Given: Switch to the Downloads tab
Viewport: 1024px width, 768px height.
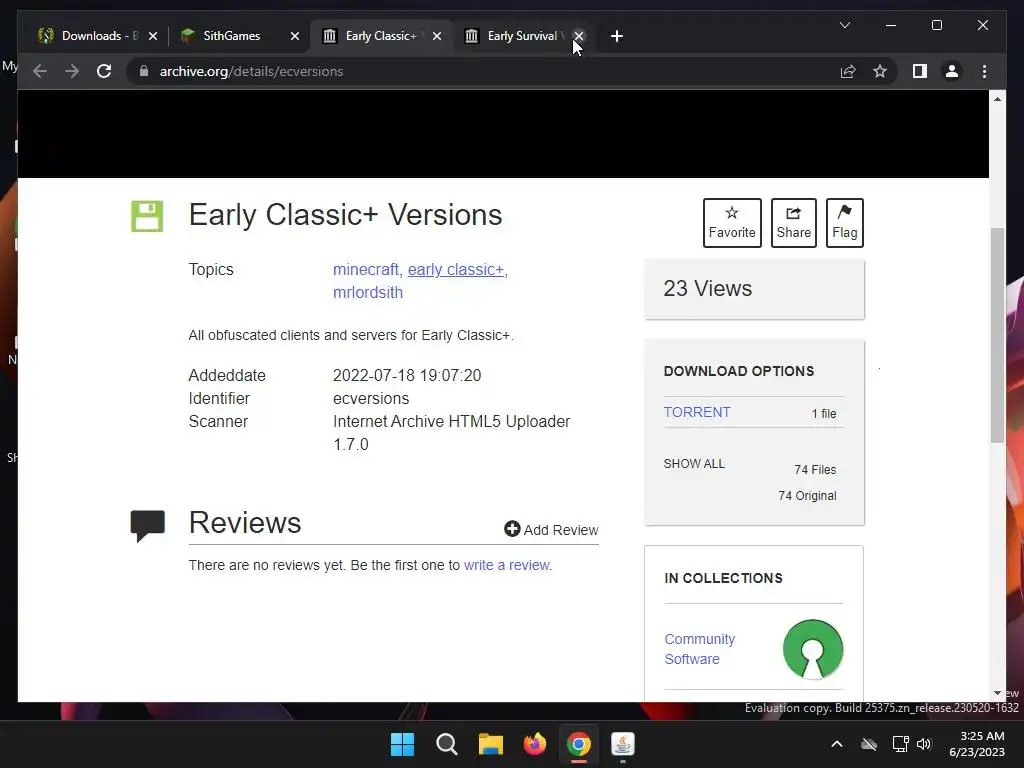Looking at the screenshot, I should [x=98, y=36].
